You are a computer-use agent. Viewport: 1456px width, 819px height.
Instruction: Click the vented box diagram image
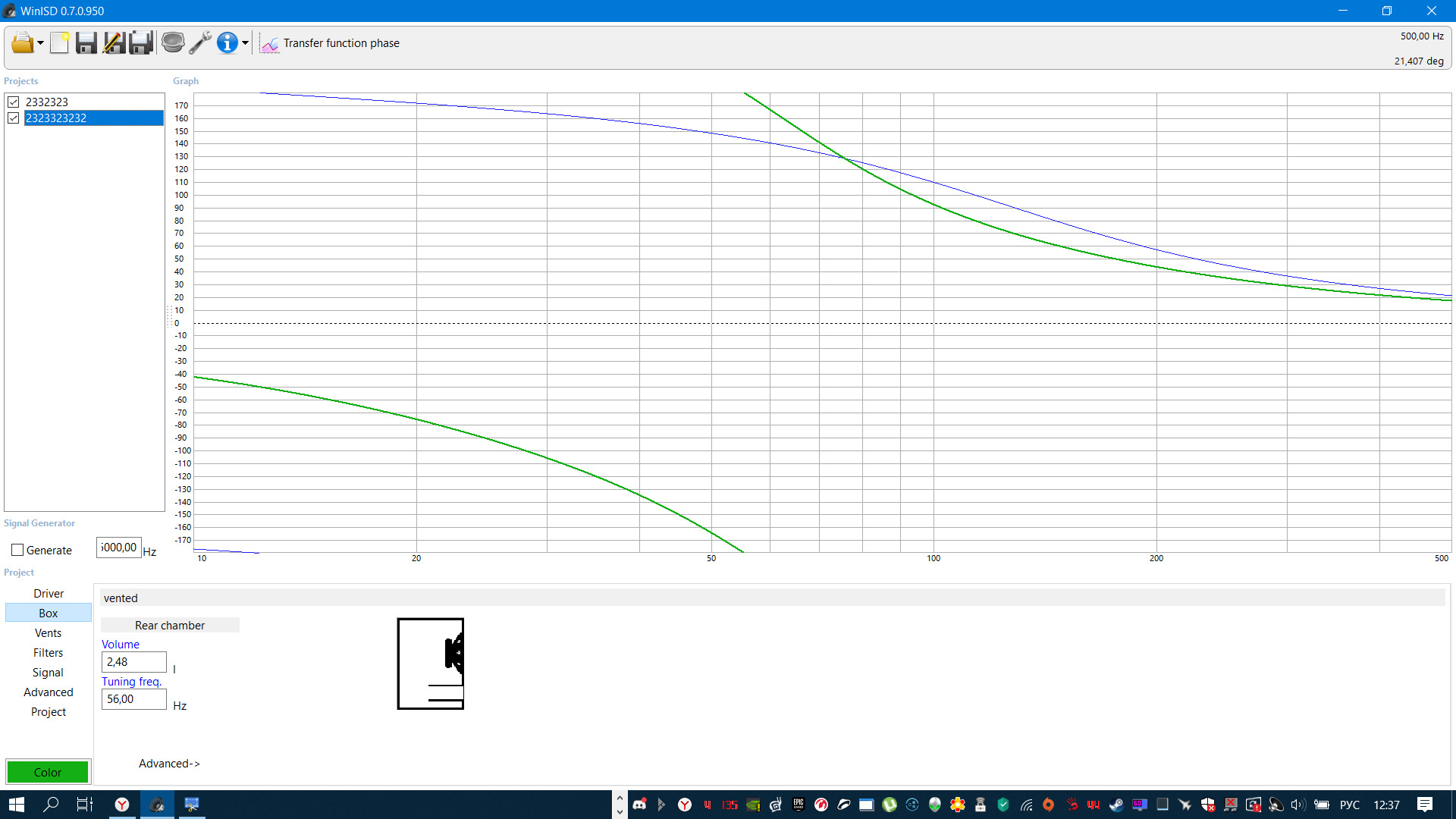coord(431,664)
